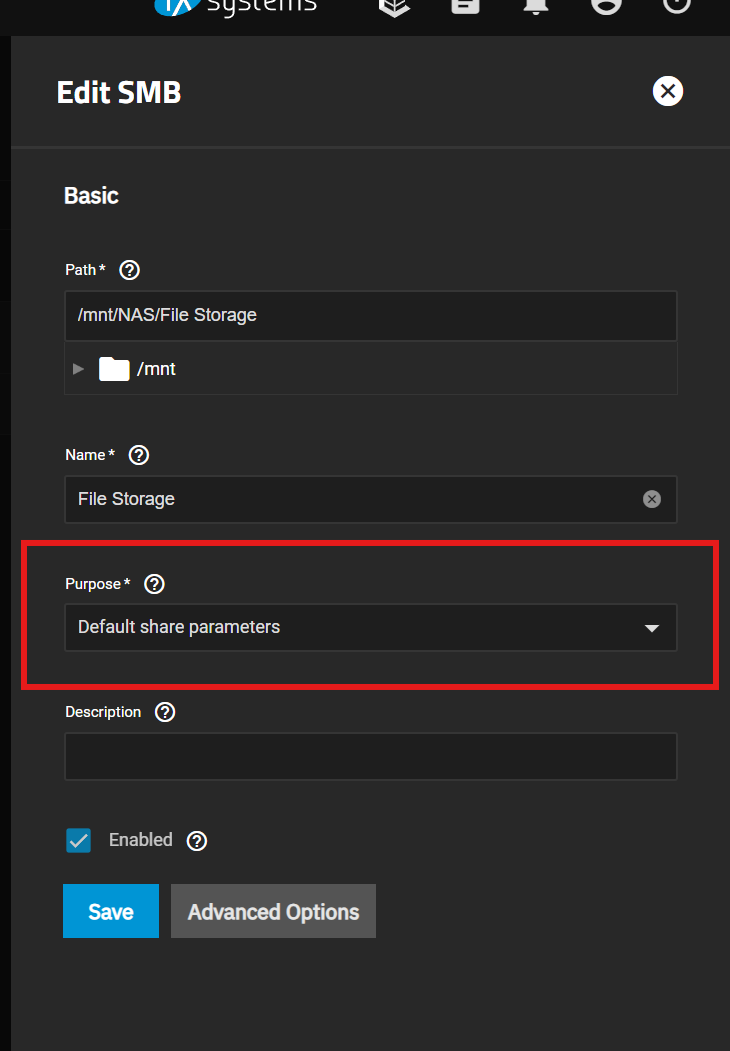This screenshot has height=1051, width=730.
Task: Open Advanced Options
Action: point(273,911)
